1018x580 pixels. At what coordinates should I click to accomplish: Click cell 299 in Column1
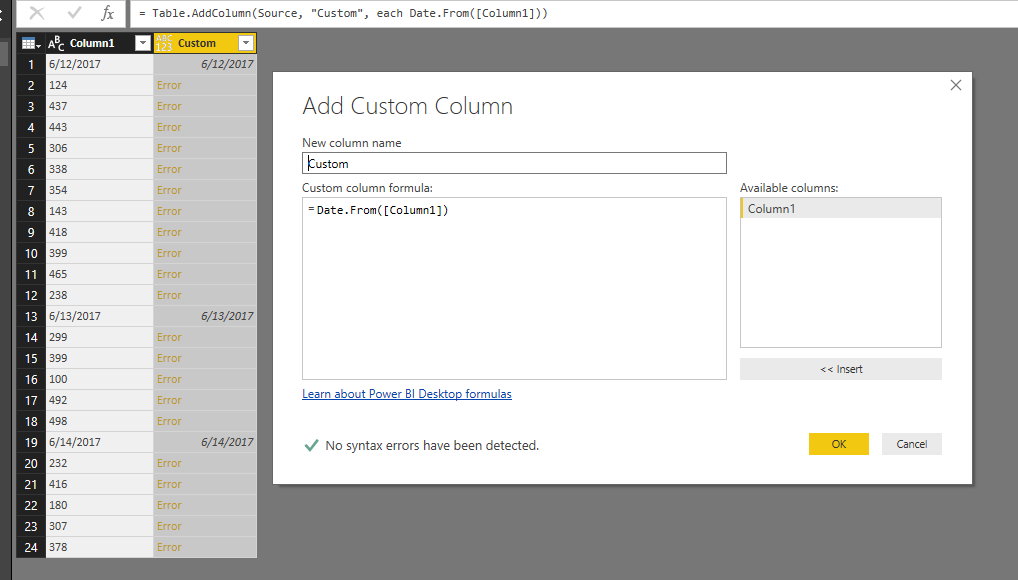(99, 337)
